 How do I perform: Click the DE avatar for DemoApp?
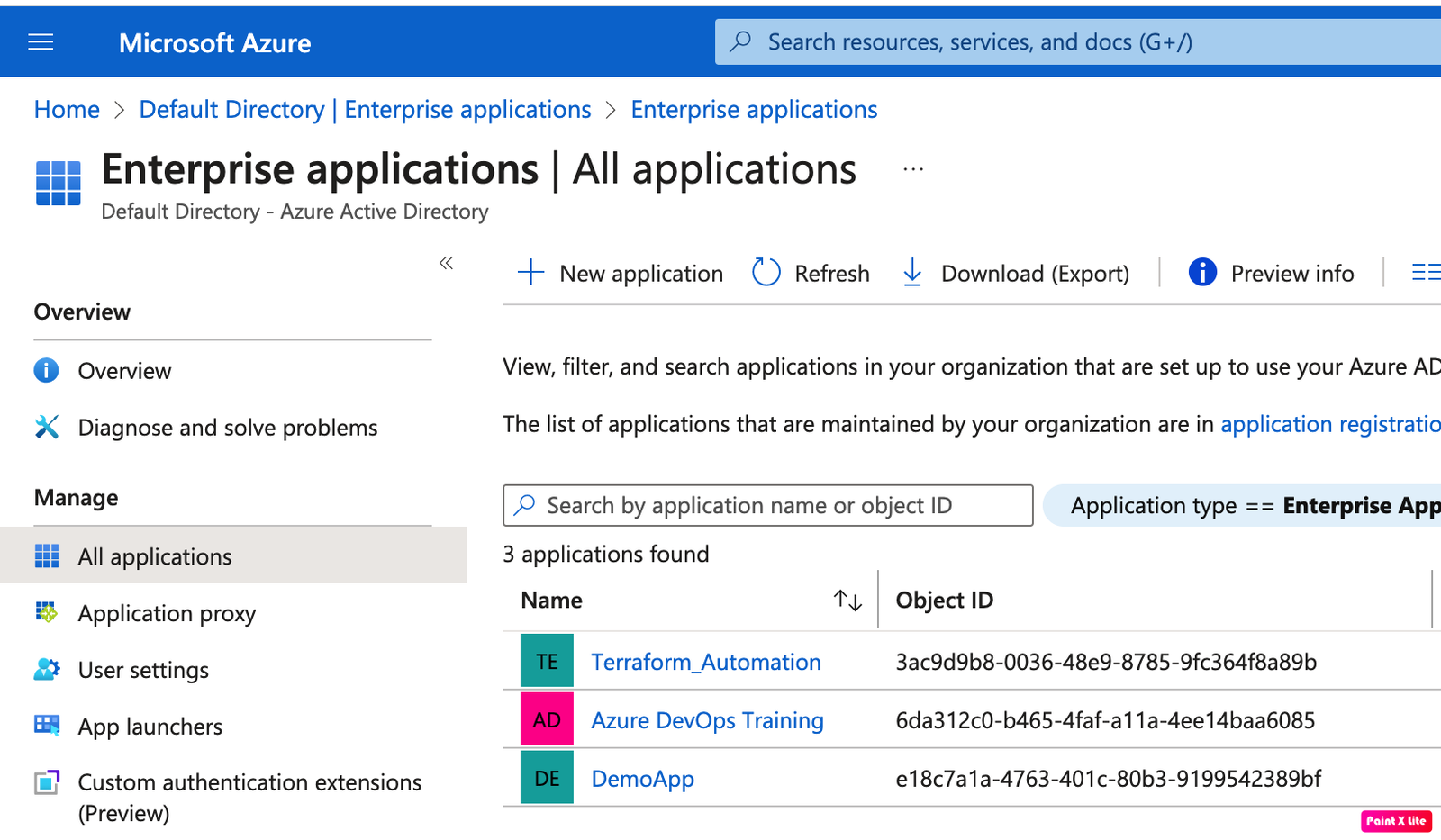547,778
